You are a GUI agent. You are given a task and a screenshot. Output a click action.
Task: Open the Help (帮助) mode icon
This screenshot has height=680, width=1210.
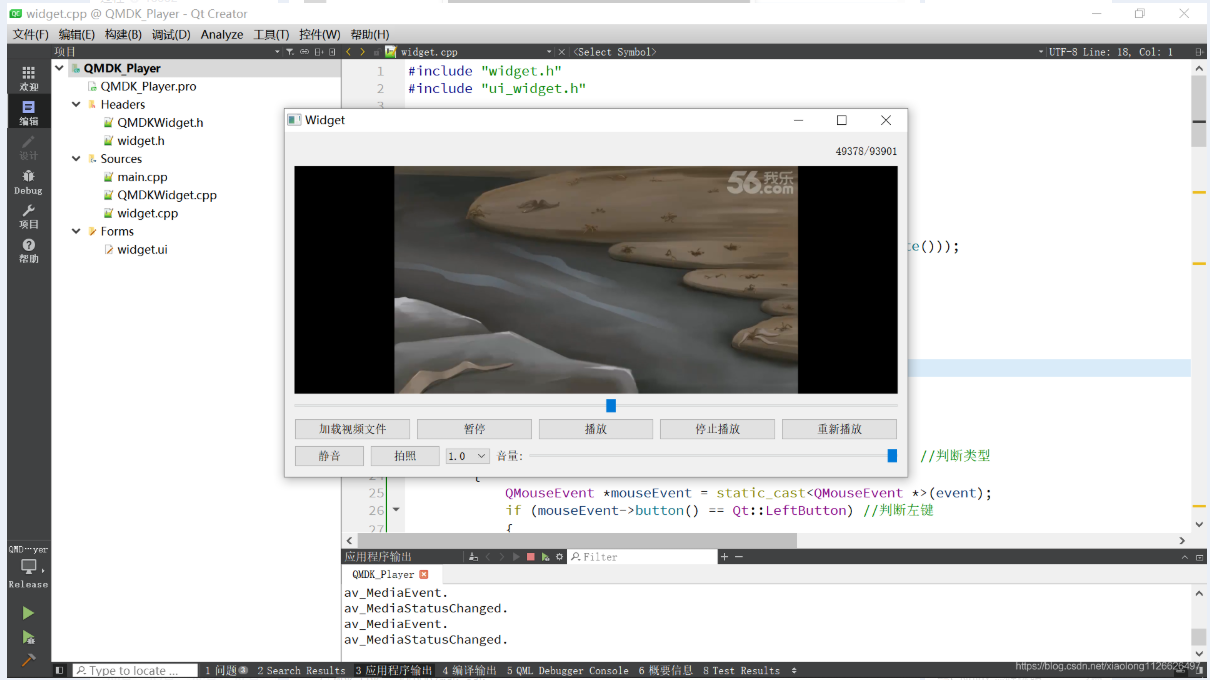[x=28, y=250]
